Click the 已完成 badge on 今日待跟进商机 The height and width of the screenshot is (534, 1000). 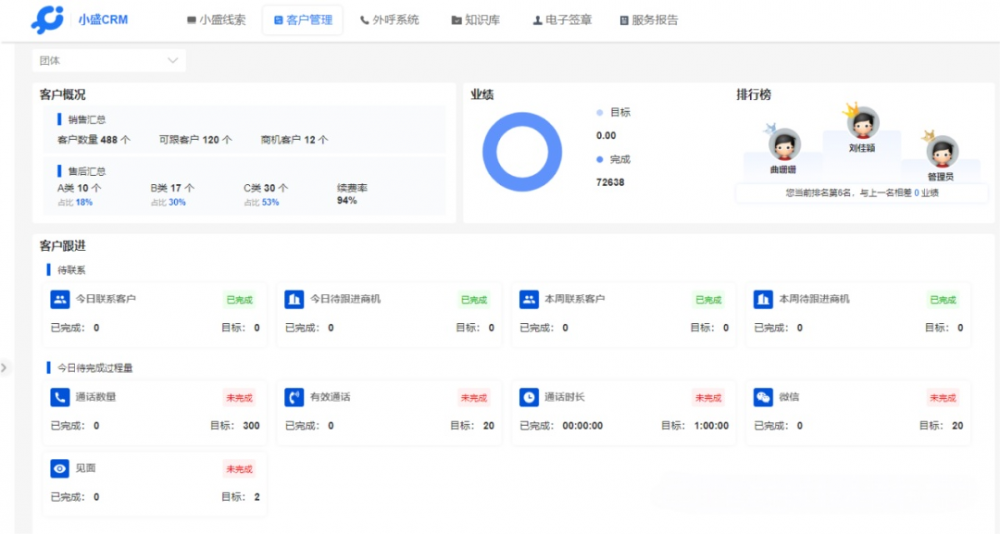coord(474,299)
